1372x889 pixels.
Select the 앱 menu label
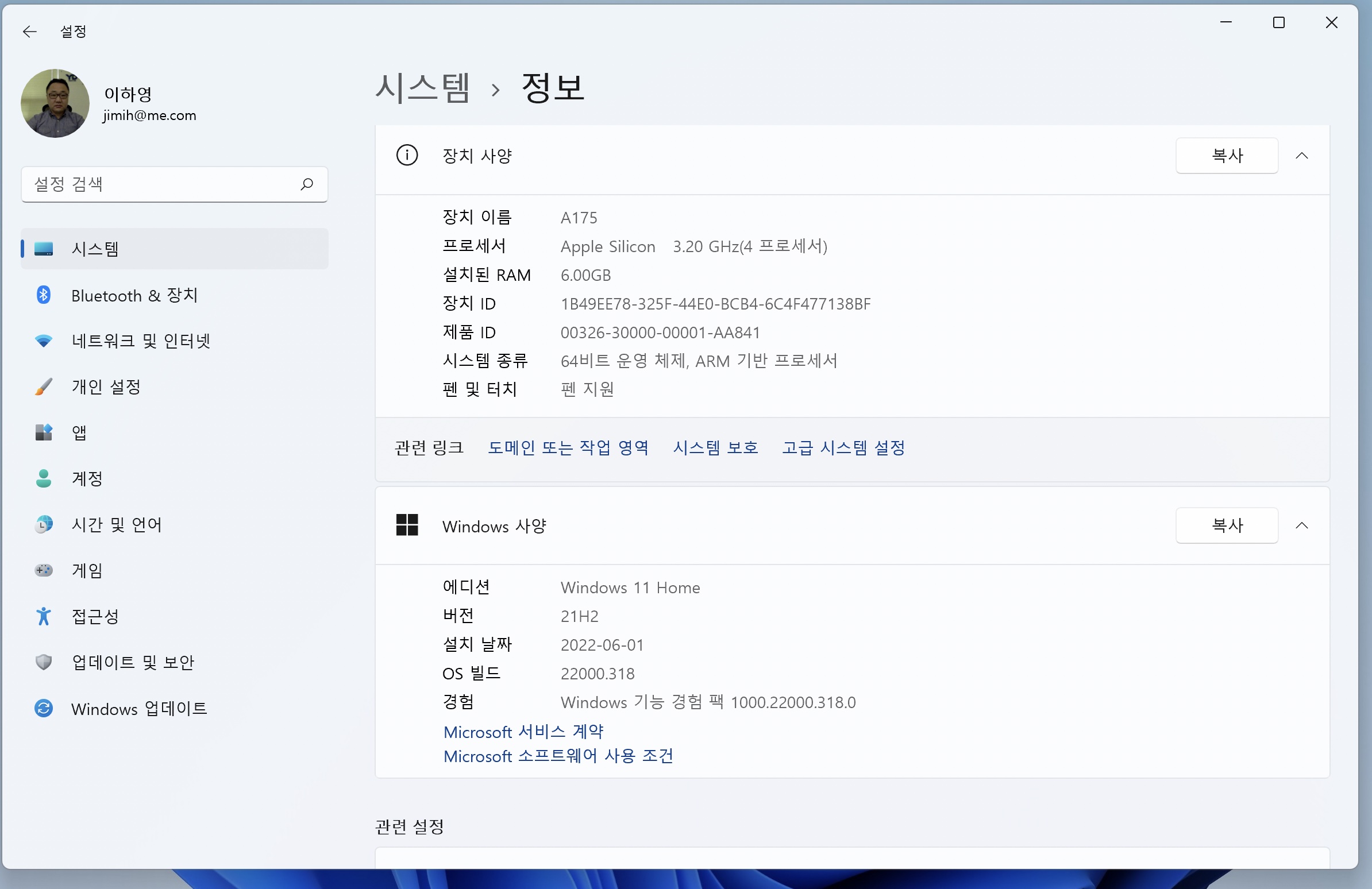point(79,432)
